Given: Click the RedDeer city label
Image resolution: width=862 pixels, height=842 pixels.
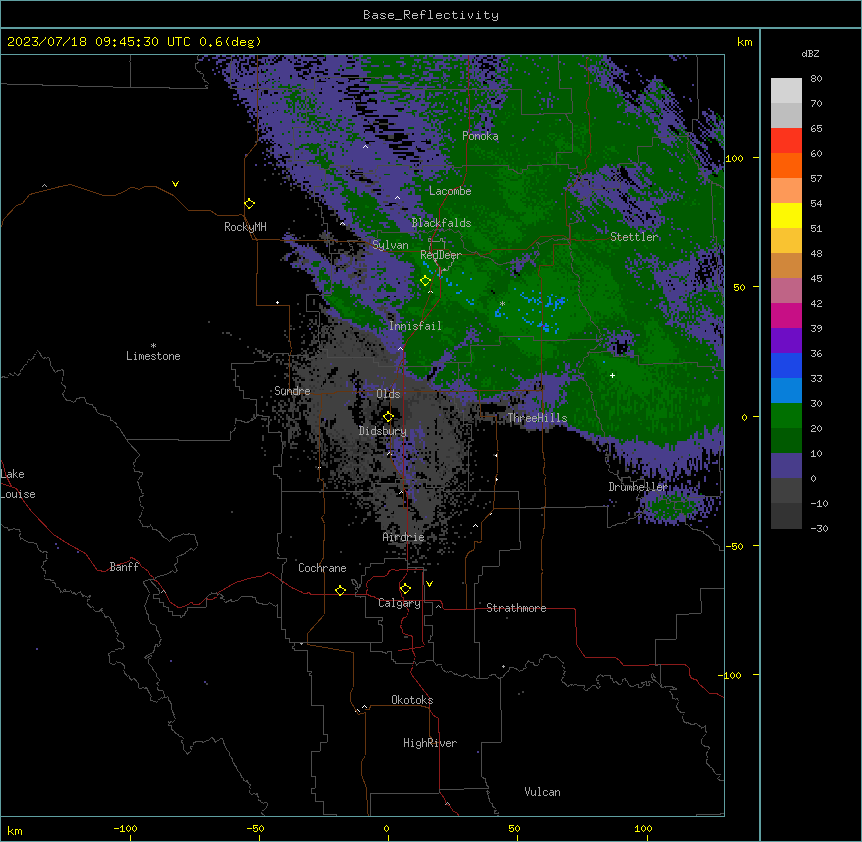Looking at the screenshot, I should point(441,255).
